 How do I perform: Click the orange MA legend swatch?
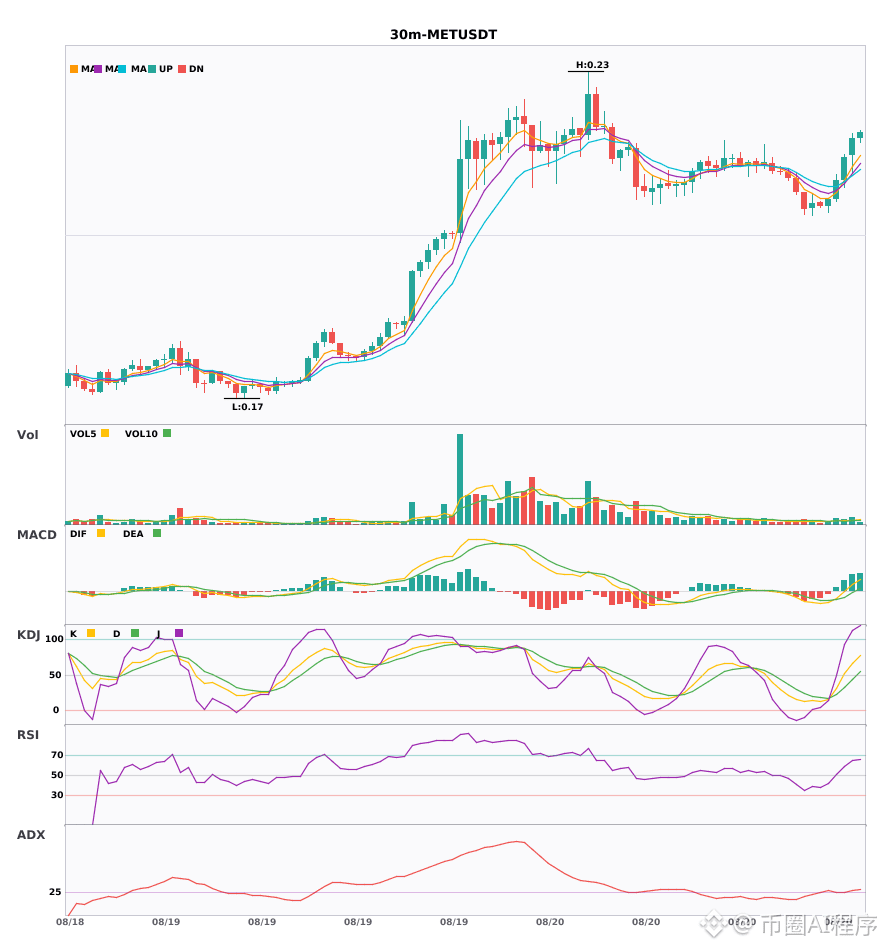[x=74, y=69]
